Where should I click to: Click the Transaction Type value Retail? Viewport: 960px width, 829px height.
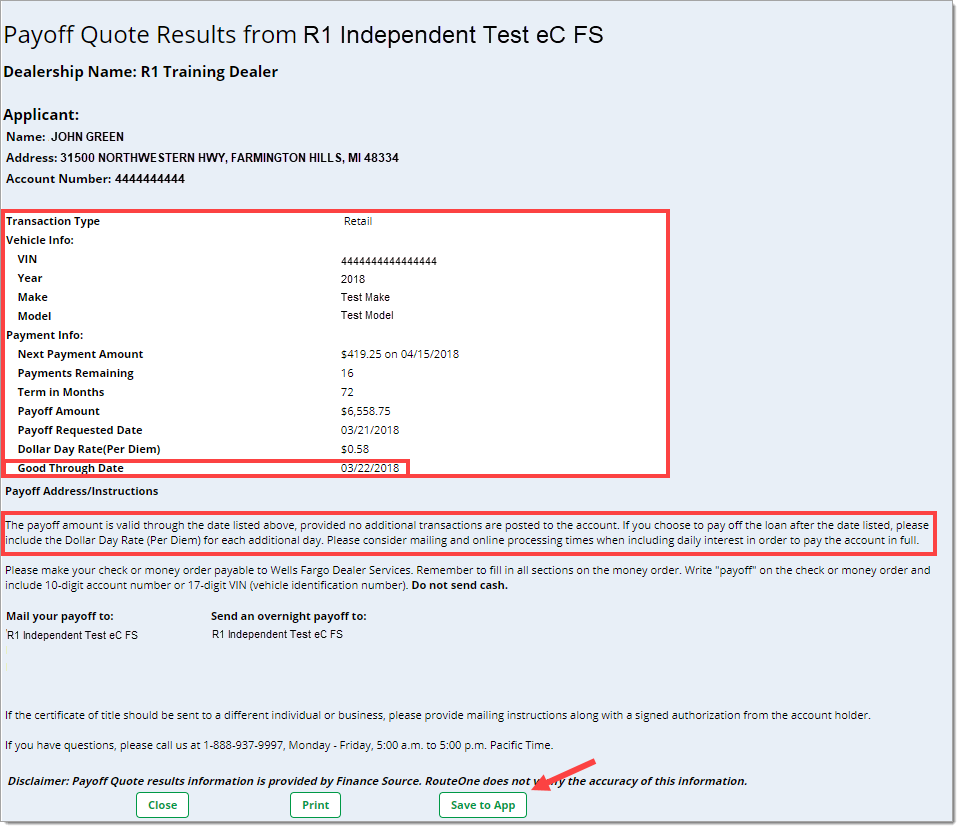(x=358, y=221)
